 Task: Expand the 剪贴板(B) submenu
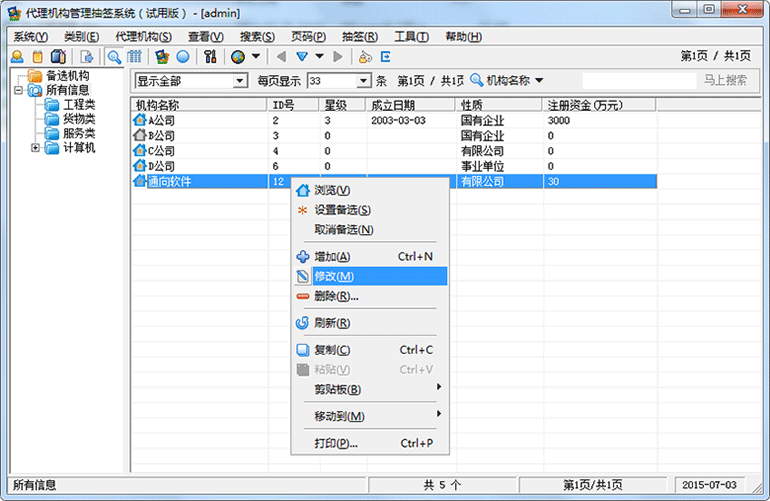pyautogui.click(x=370, y=389)
